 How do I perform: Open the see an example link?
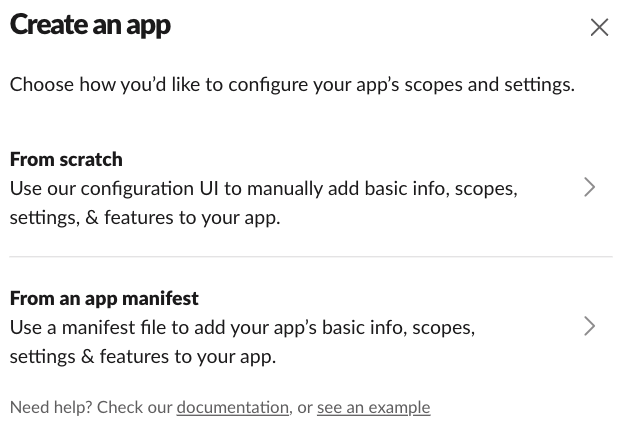[x=374, y=407]
